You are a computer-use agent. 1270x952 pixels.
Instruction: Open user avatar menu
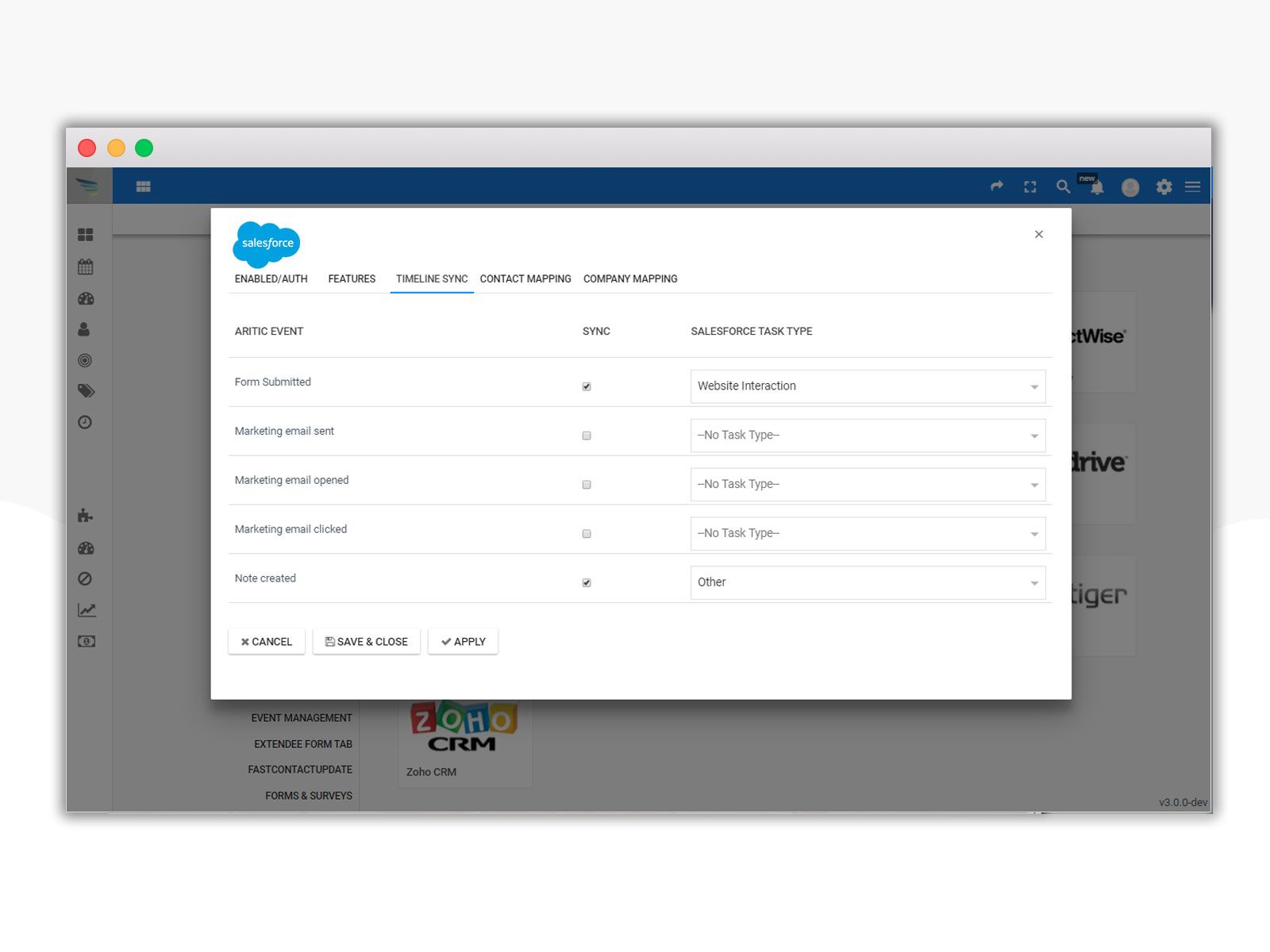(1130, 187)
